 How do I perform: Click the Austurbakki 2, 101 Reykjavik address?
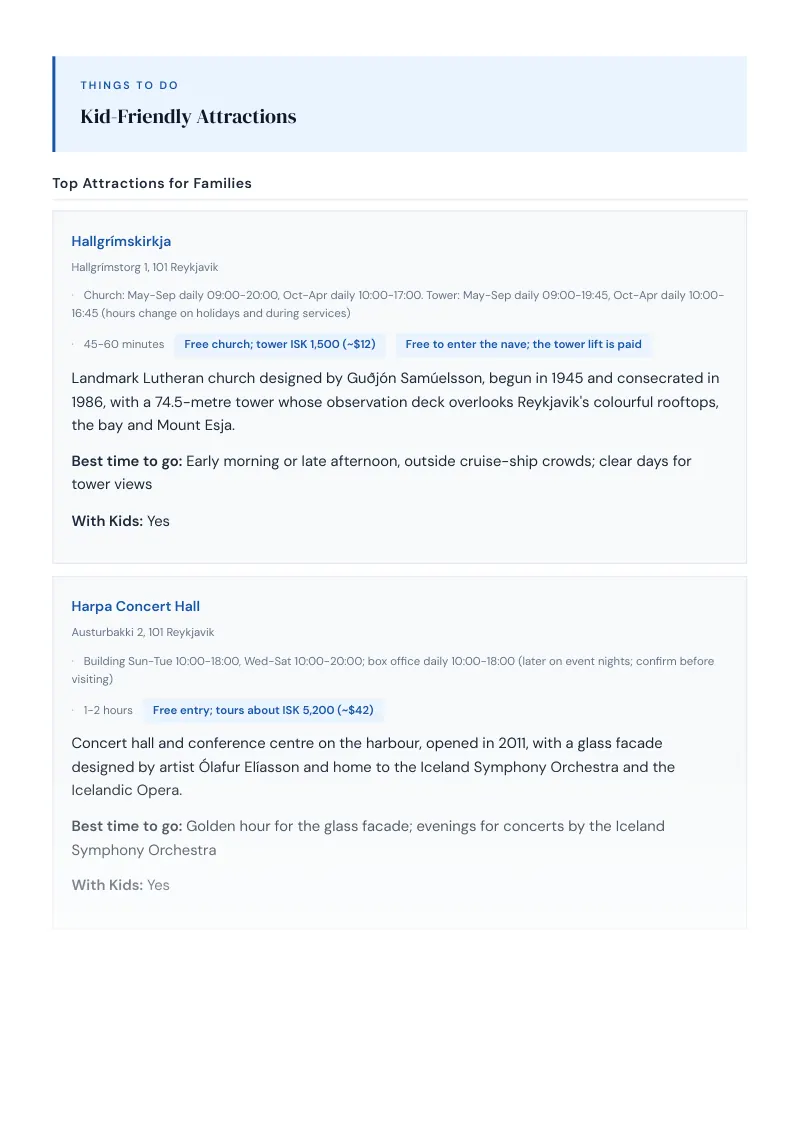click(x=142, y=632)
